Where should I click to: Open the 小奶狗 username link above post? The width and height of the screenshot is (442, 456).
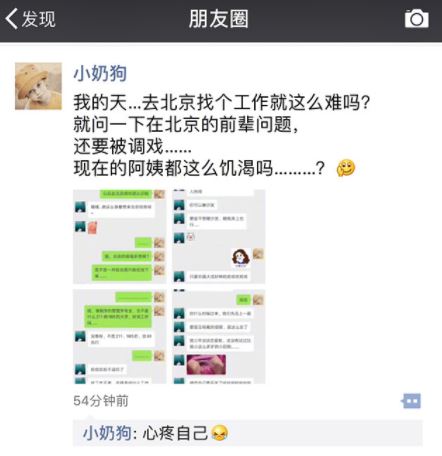pyautogui.click(x=100, y=73)
